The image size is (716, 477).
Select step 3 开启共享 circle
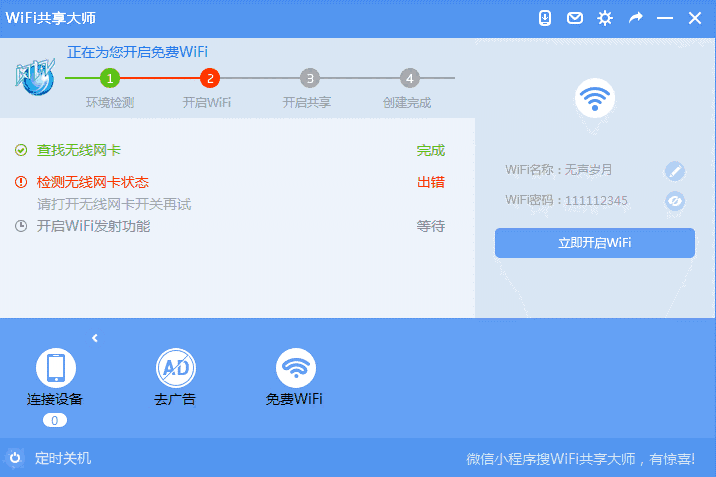coord(310,79)
